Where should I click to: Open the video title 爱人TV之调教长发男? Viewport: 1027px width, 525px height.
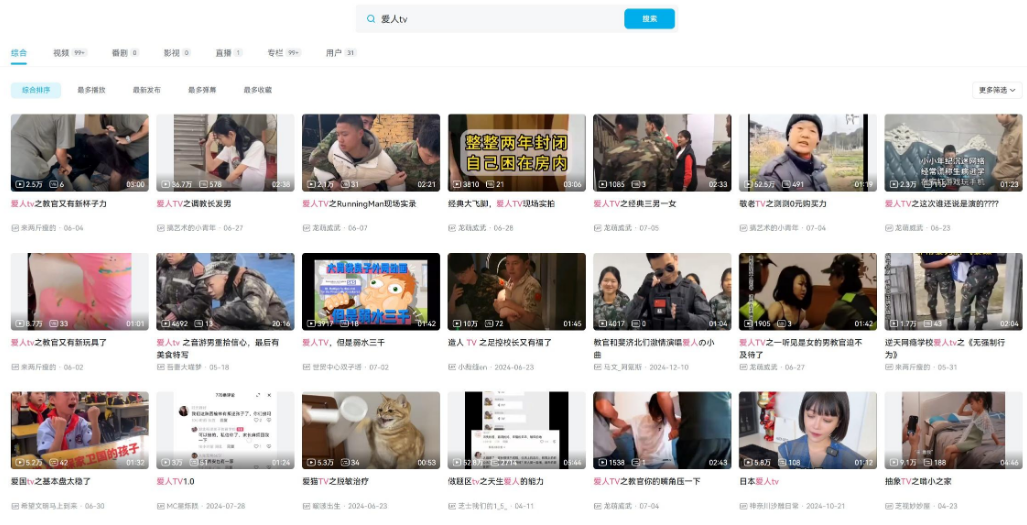click(194, 203)
